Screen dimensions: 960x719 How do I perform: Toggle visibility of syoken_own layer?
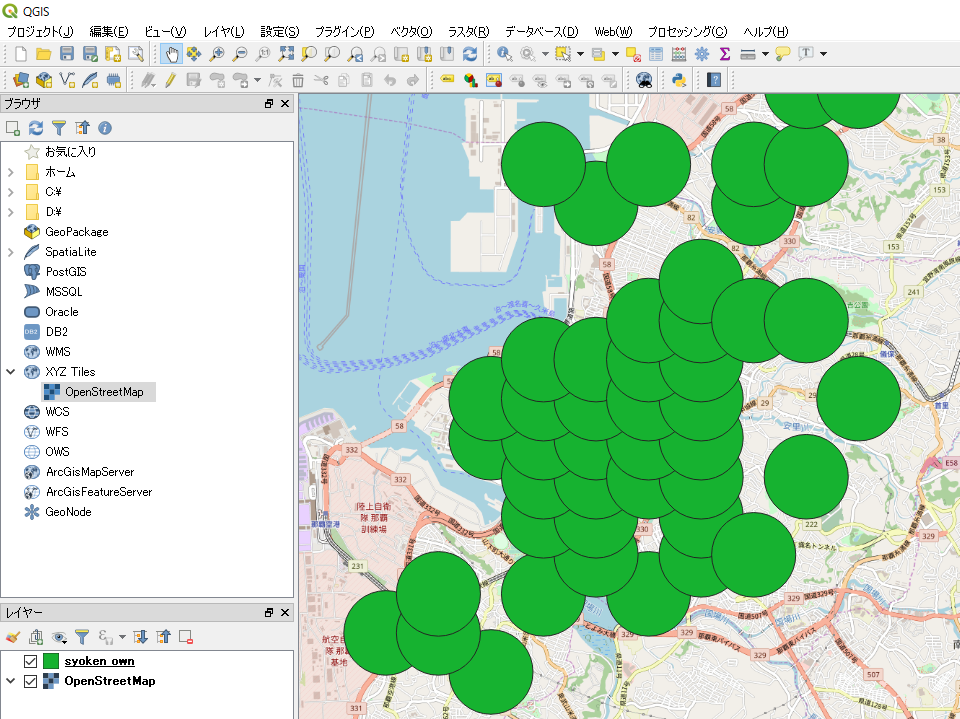click(30, 661)
